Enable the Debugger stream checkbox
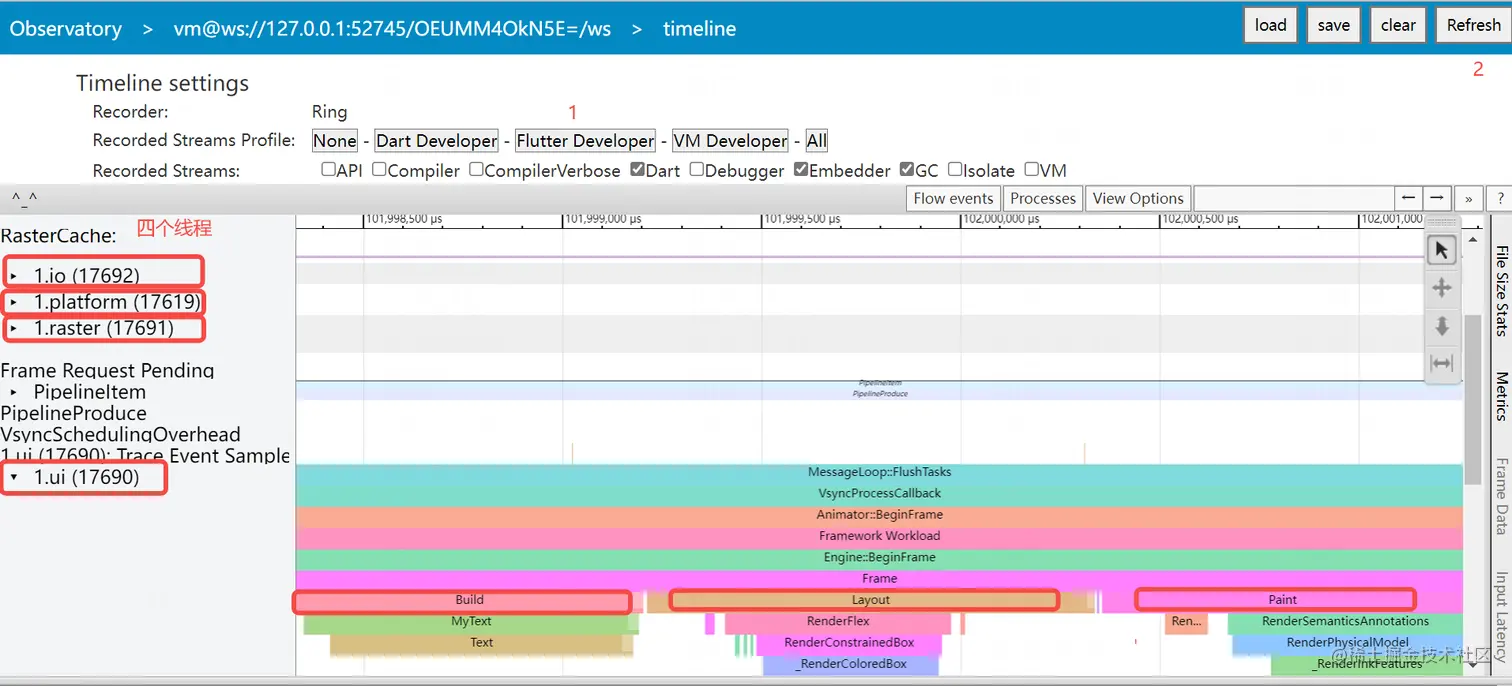1512x686 pixels. 697,170
